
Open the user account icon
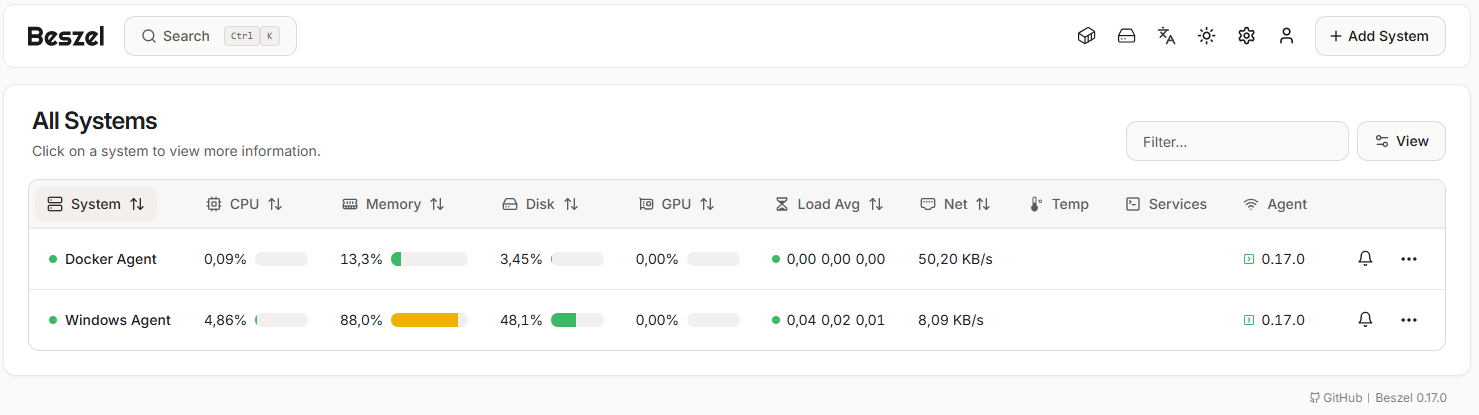click(x=1286, y=36)
